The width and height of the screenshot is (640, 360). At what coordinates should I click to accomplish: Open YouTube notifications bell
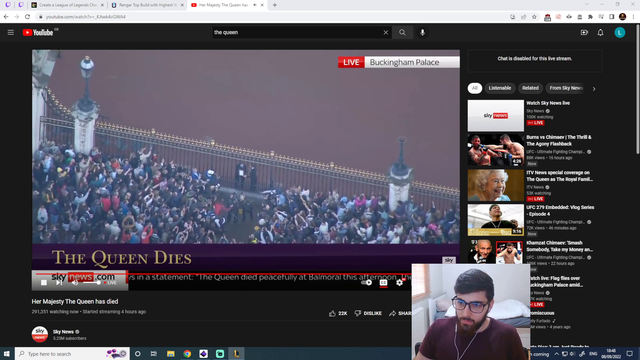pos(600,32)
